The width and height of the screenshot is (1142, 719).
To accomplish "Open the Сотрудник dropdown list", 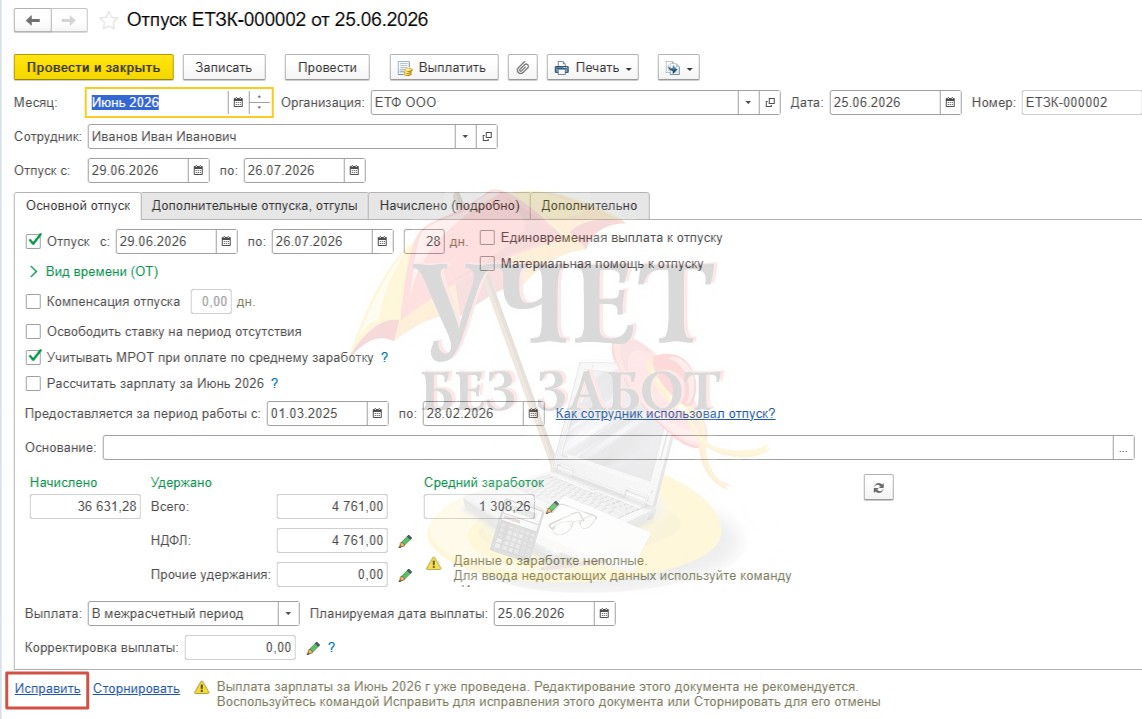I will [465, 136].
